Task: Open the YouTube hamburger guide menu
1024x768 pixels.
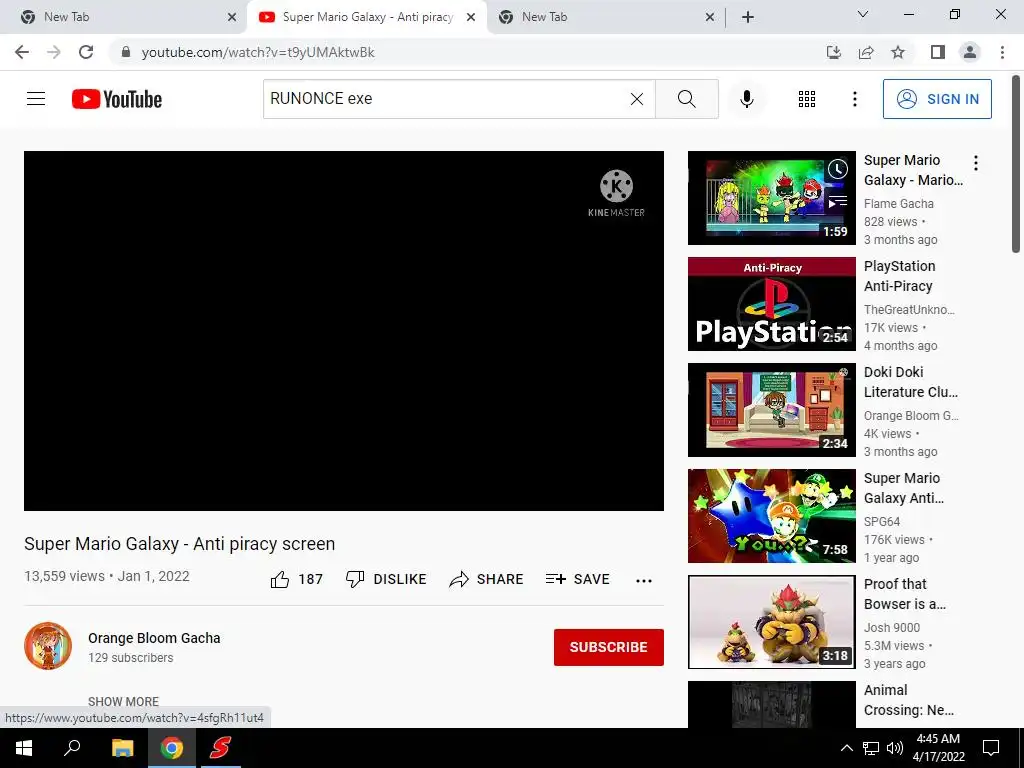Action: (36, 99)
